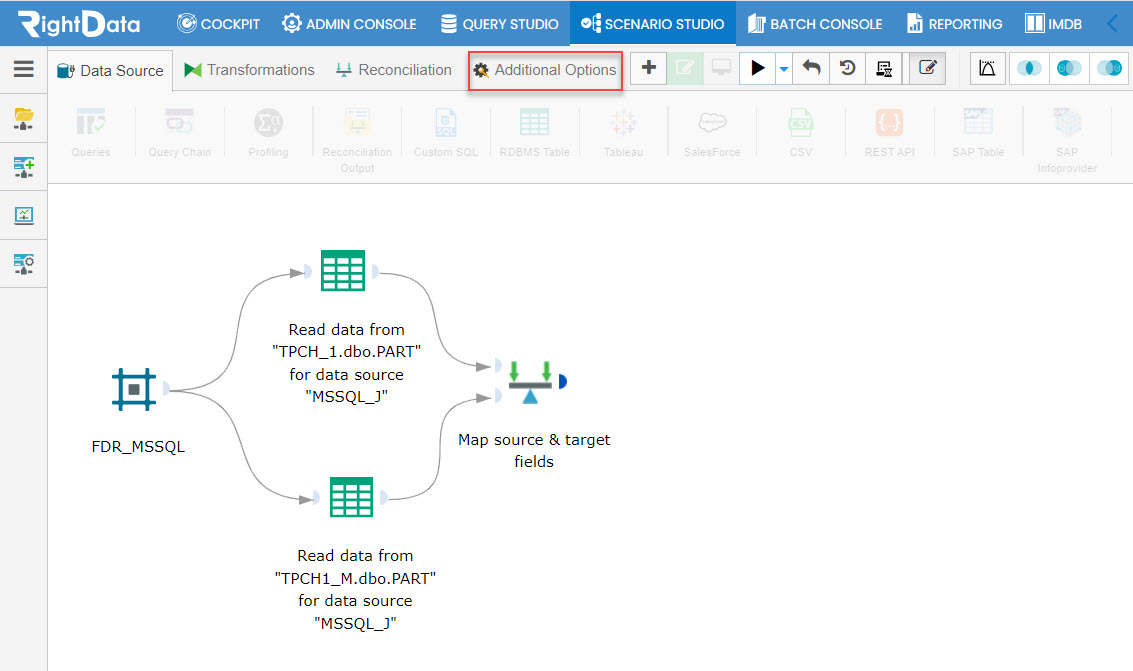1133x671 pixels.
Task: Click the open folder sidebar icon
Action: coord(24,118)
